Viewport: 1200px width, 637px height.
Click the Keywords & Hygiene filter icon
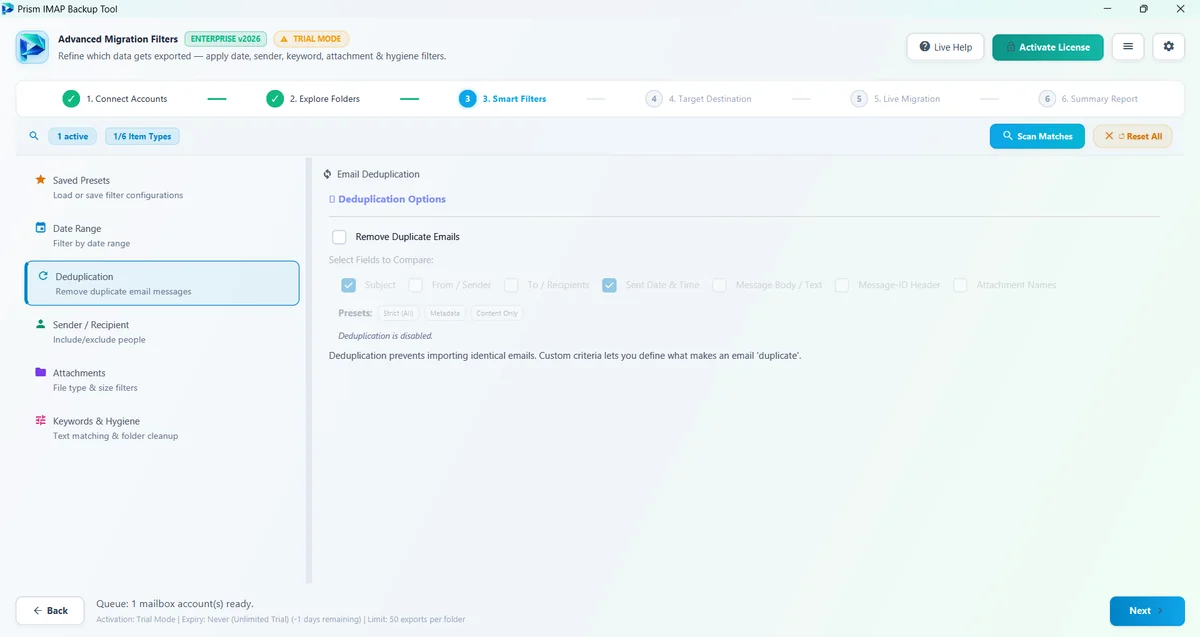pyautogui.click(x=40, y=420)
